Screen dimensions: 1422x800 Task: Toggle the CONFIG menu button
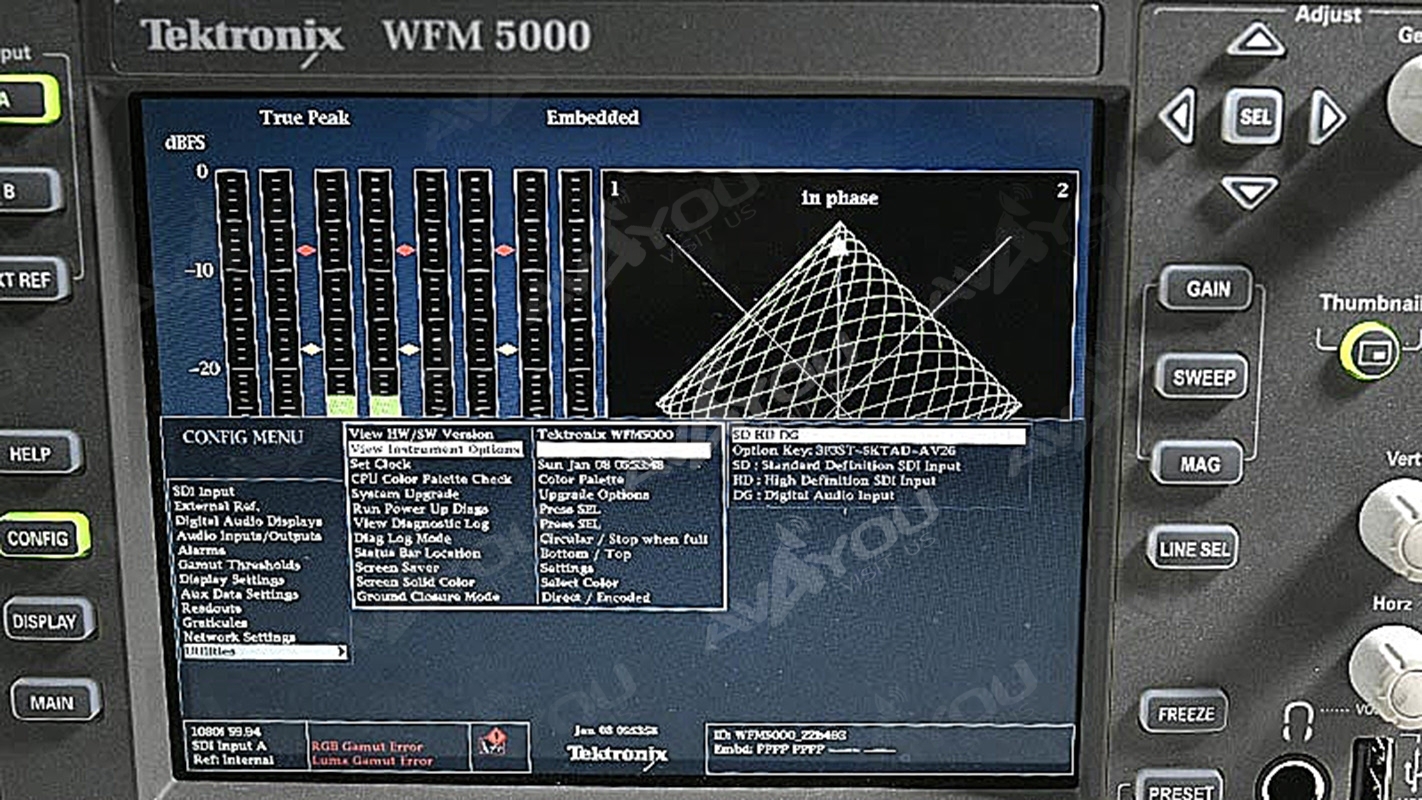coord(42,538)
